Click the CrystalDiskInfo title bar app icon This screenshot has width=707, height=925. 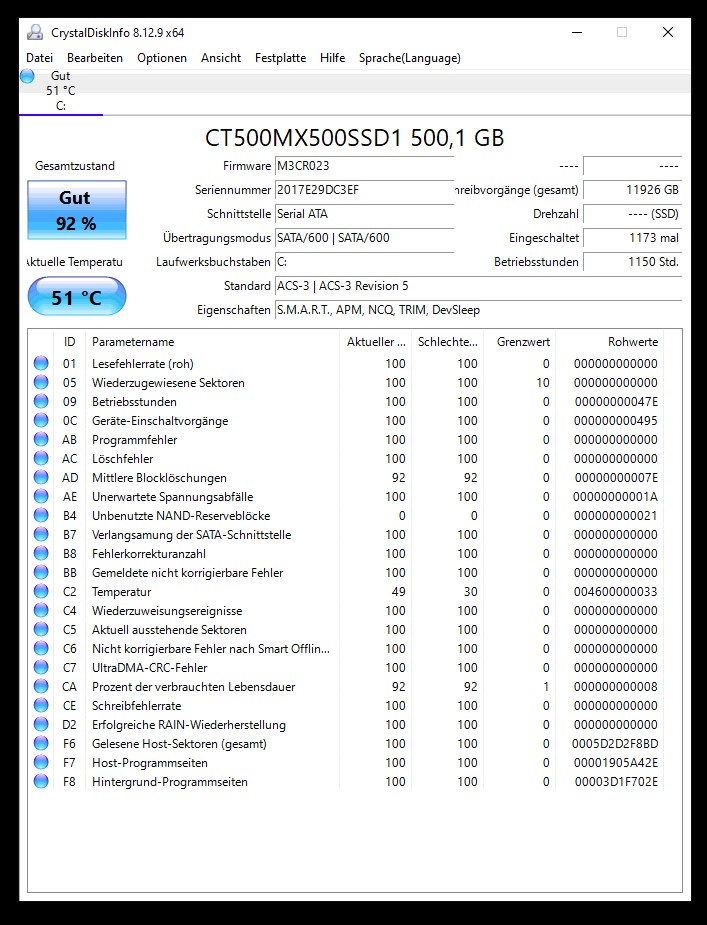click(35, 32)
